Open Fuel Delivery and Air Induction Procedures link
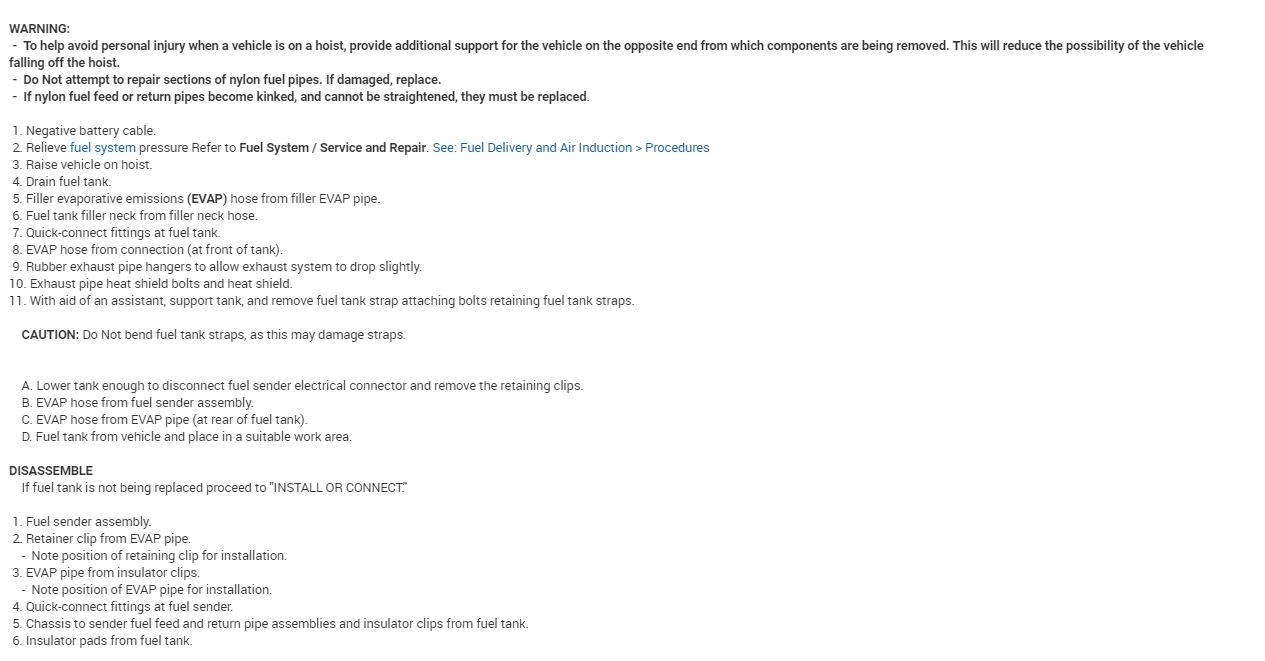The height and width of the screenshot is (661, 1265). pos(570,148)
